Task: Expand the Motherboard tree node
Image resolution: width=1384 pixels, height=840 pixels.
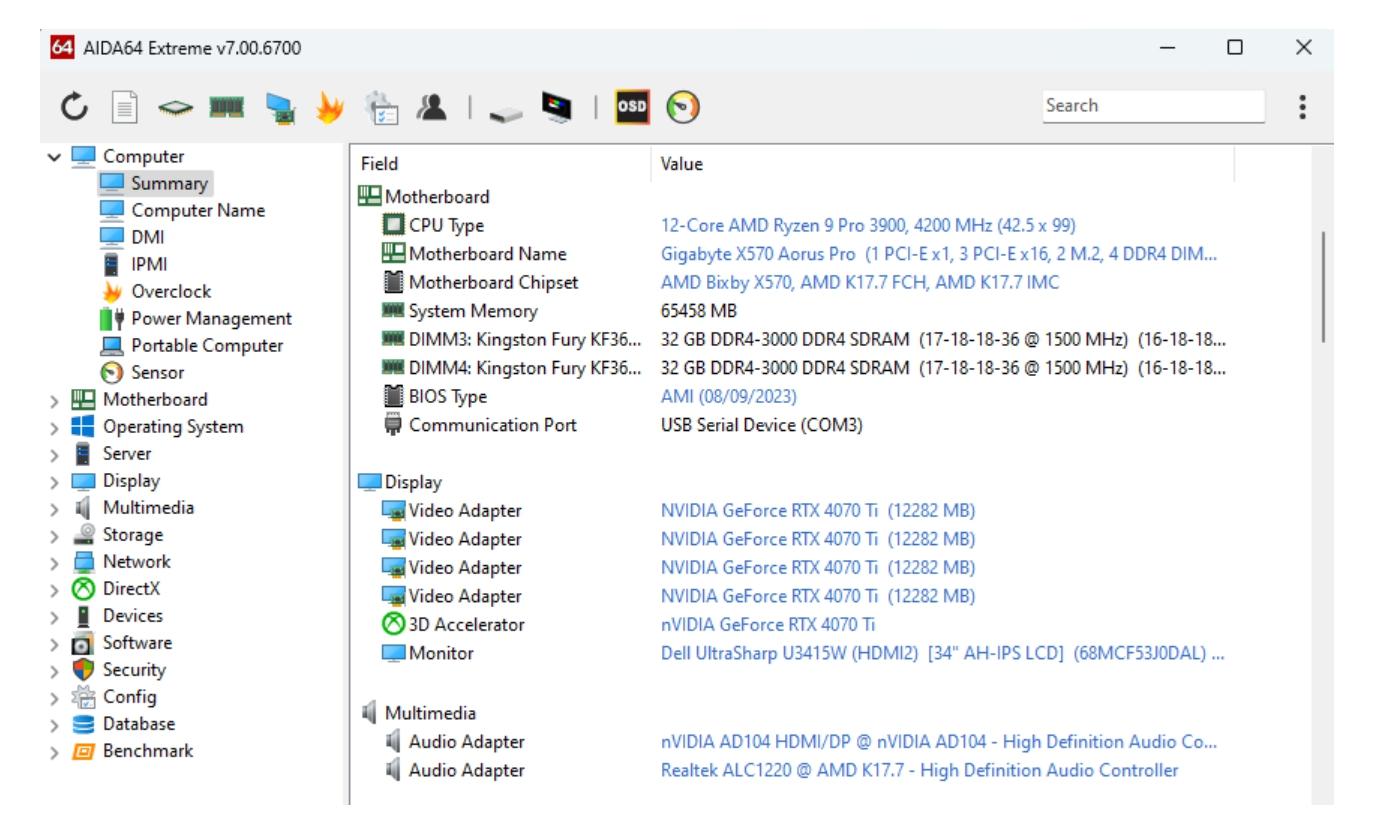Action: [54, 400]
